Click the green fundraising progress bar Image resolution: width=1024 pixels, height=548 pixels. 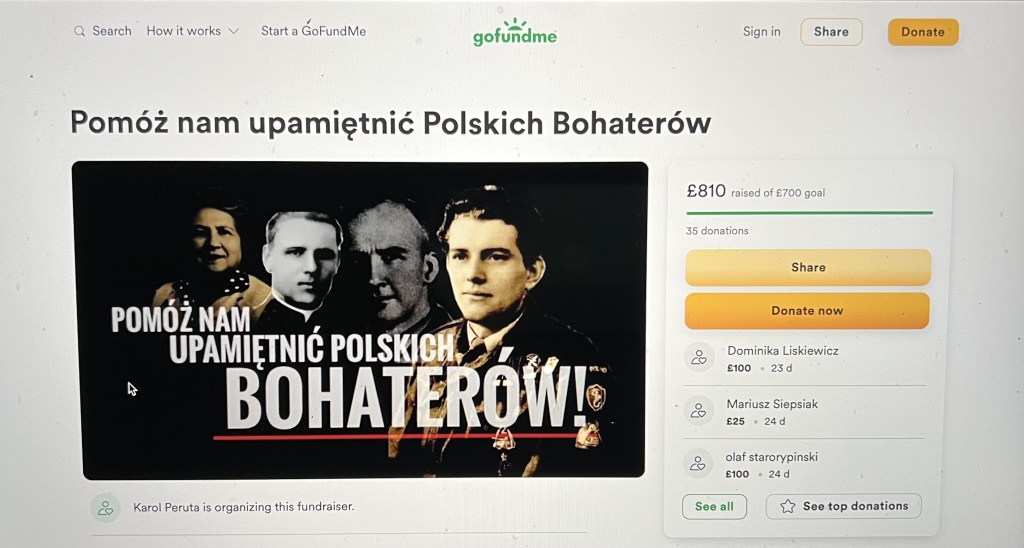(x=808, y=213)
